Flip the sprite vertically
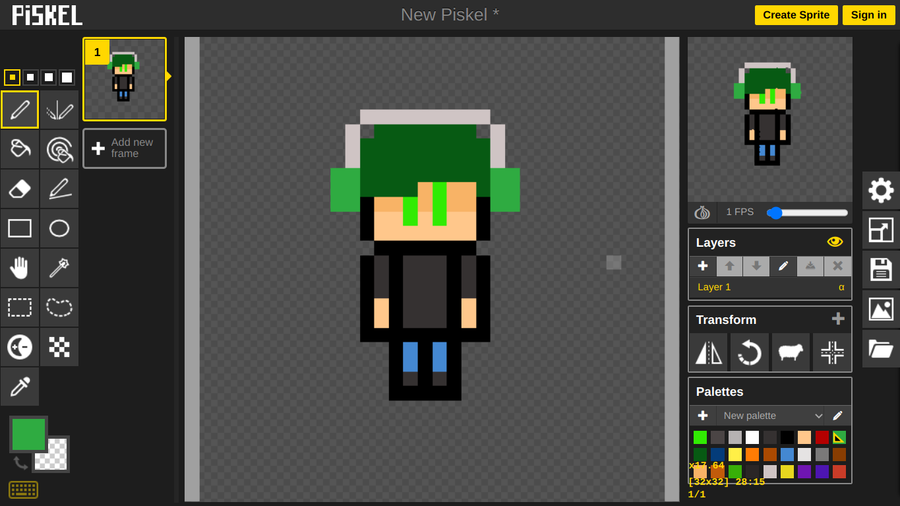 coord(708,352)
